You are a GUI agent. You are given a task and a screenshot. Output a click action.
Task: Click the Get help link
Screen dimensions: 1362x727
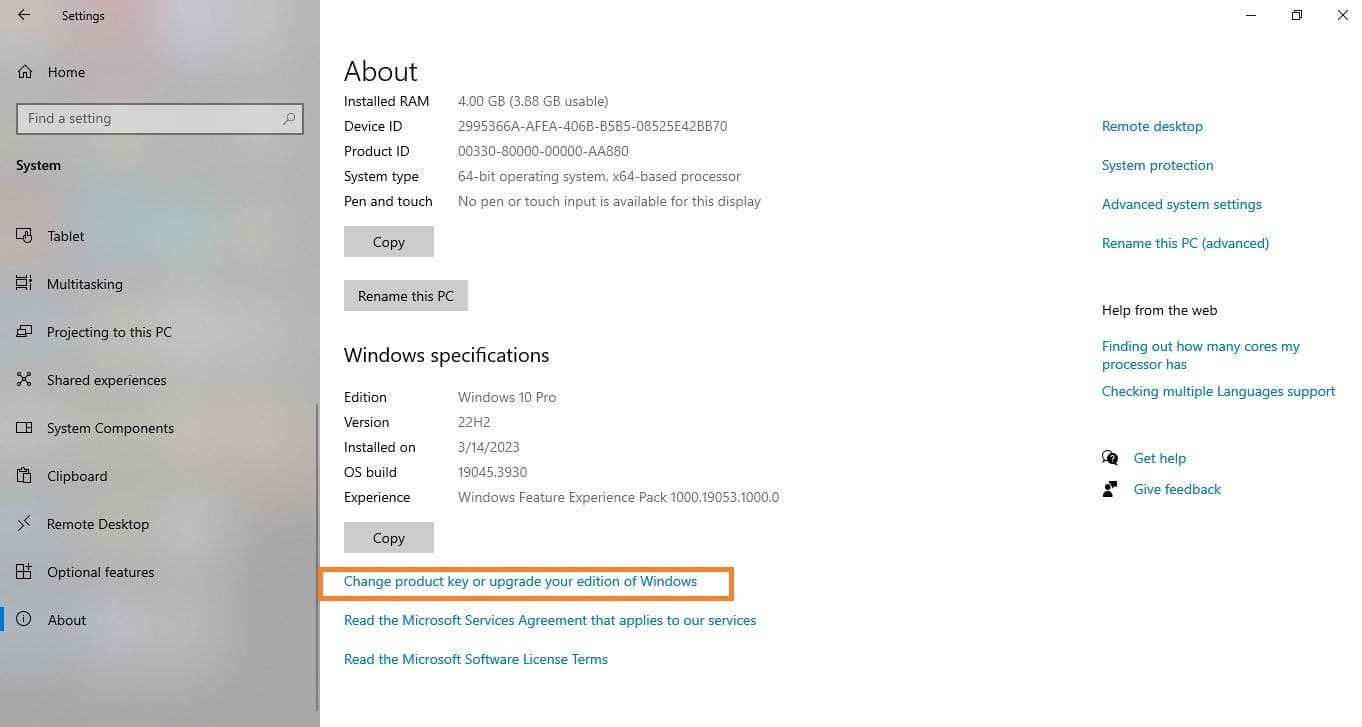click(1159, 458)
